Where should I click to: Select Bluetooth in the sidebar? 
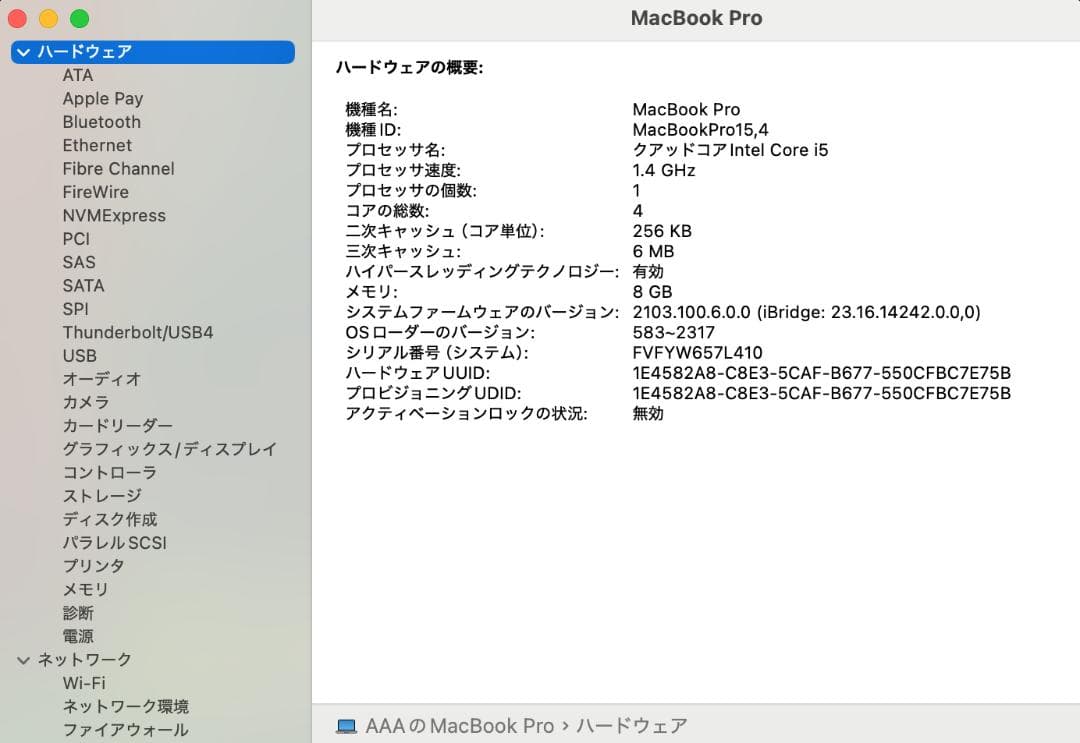coord(102,122)
